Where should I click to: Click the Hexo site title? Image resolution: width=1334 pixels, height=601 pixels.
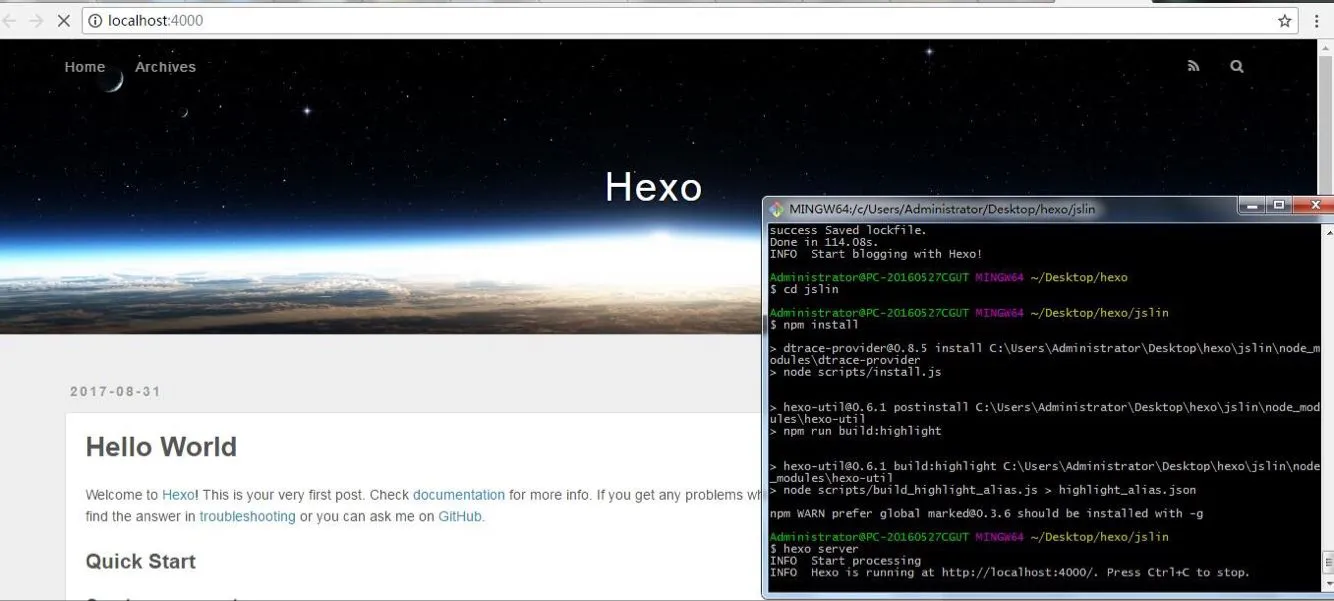coord(654,187)
